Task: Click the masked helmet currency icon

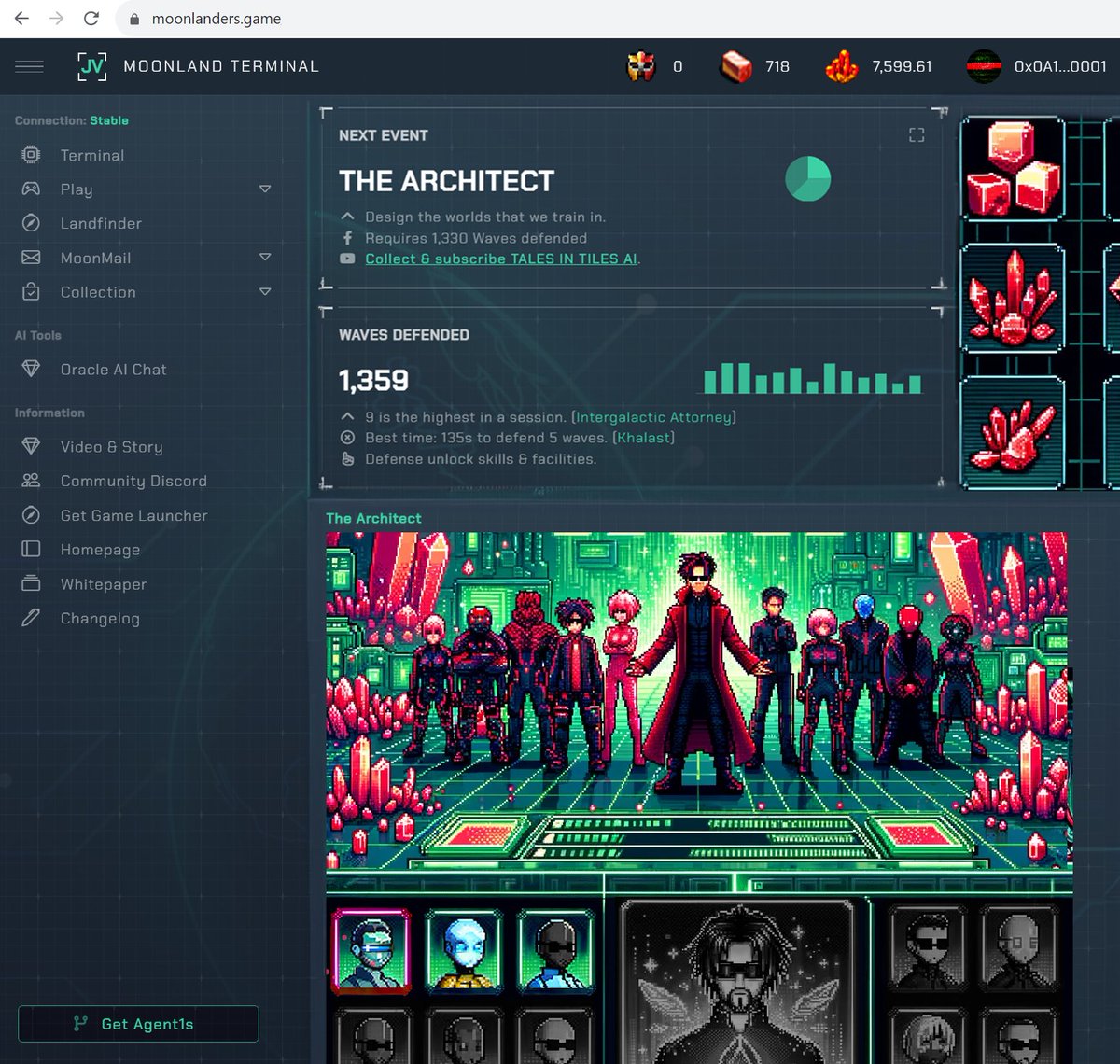Action: [641, 66]
